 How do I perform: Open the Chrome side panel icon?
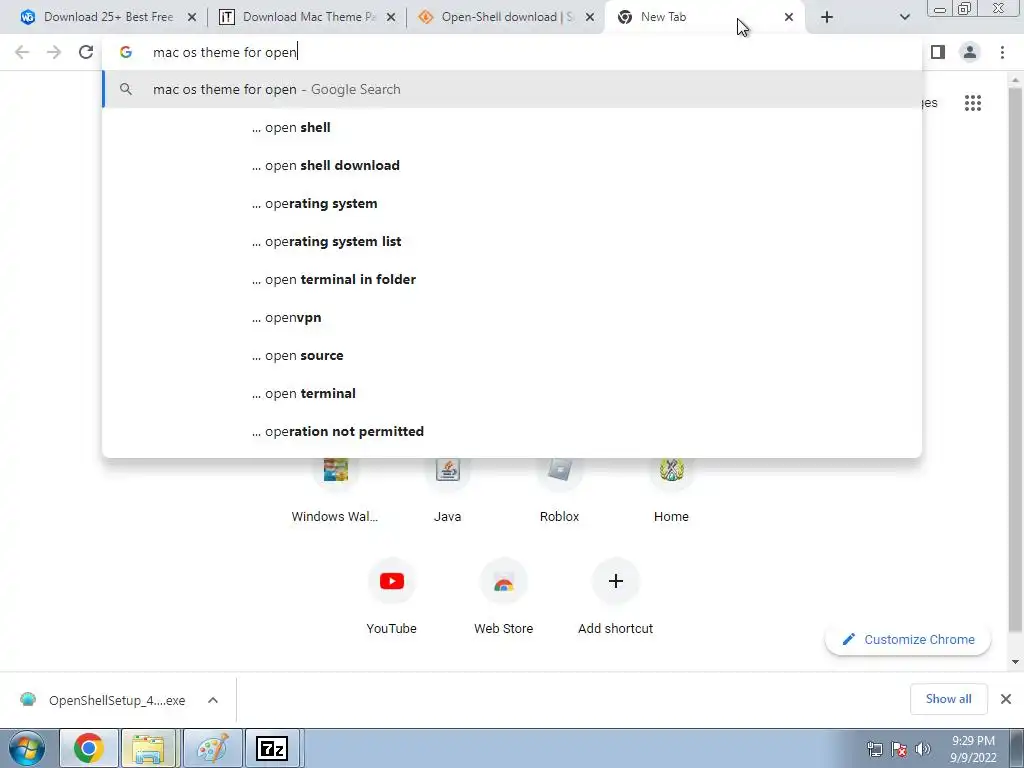(x=938, y=52)
